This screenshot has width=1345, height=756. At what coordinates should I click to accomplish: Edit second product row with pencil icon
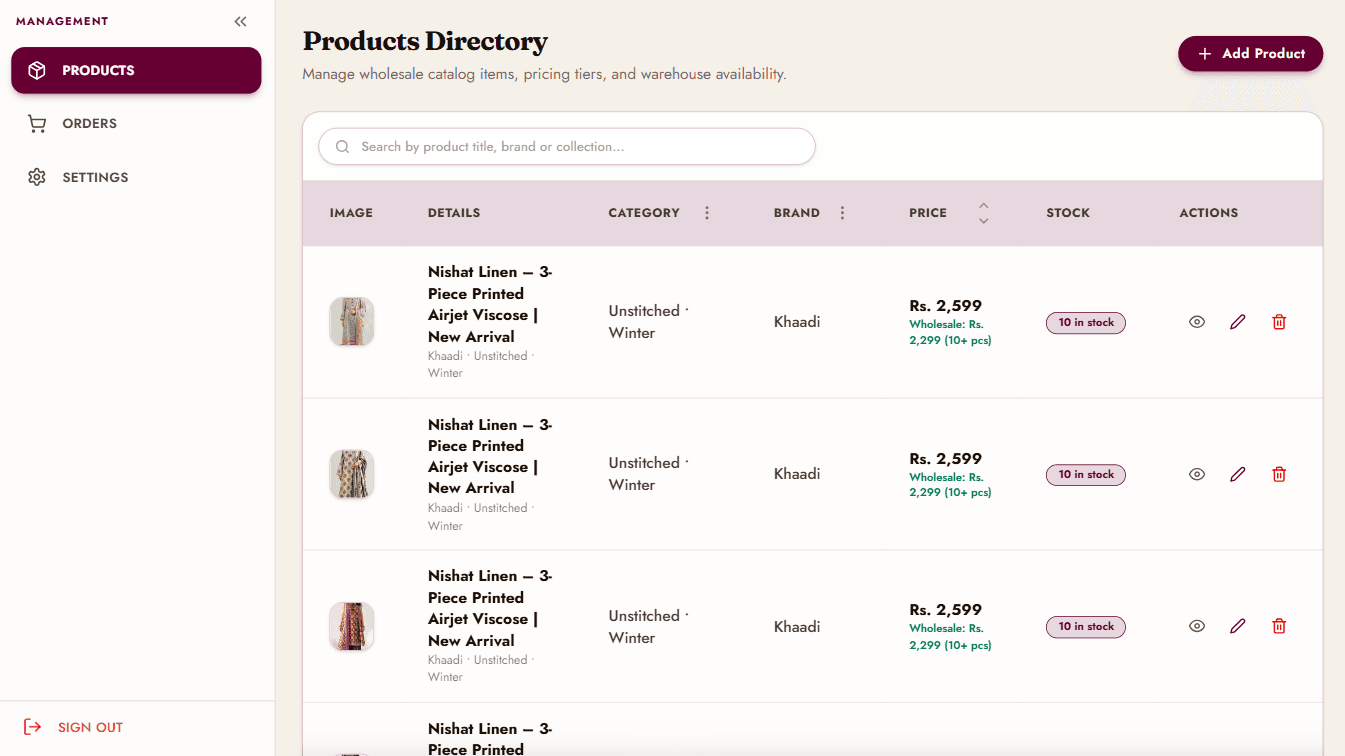point(1238,474)
